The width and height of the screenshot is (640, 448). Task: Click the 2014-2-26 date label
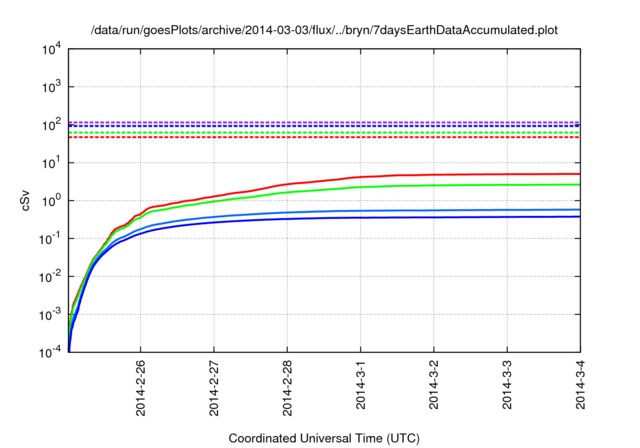[x=140, y=388]
